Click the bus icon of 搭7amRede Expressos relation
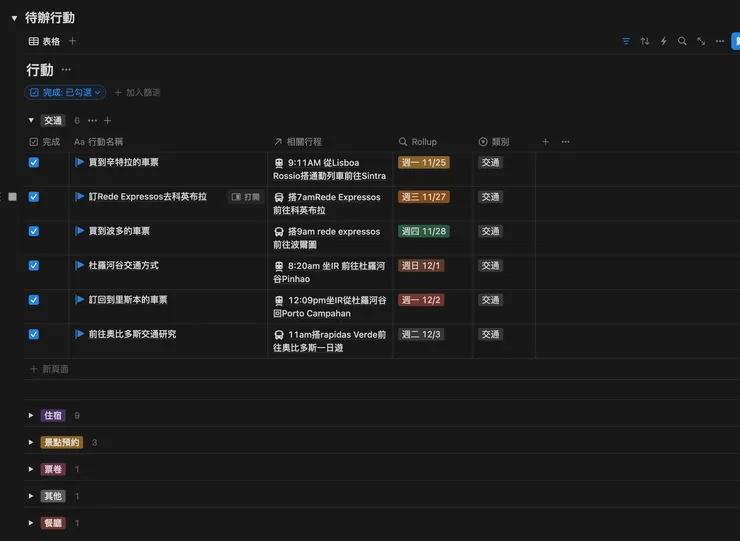 pos(279,197)
